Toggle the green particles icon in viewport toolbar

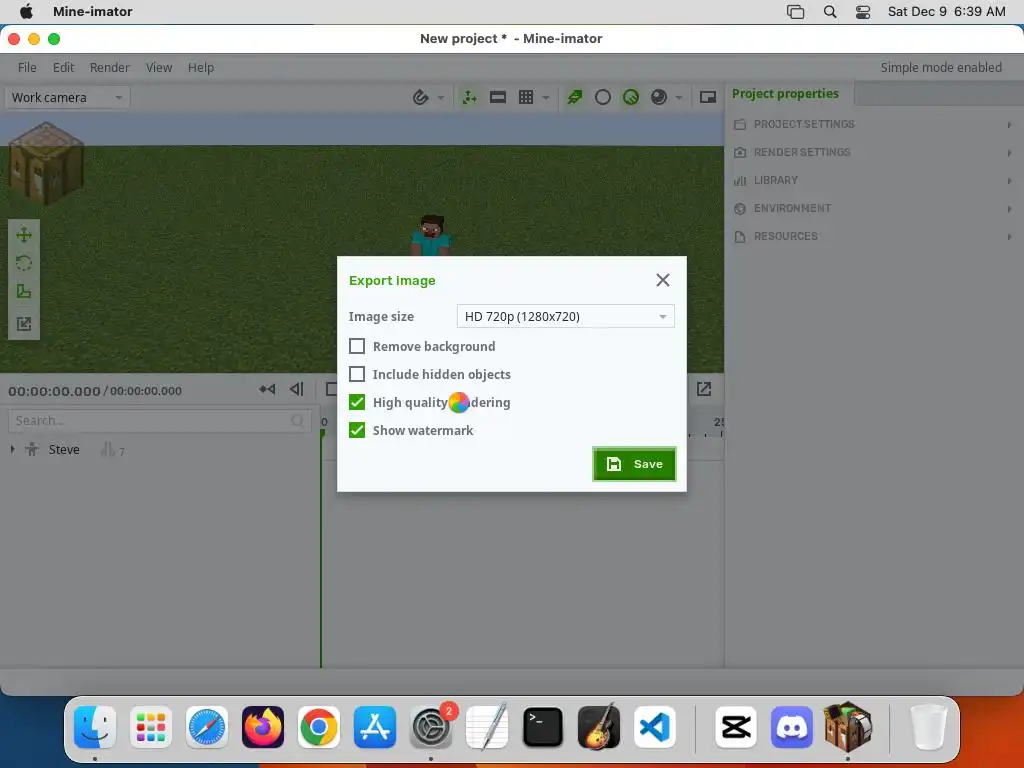coord(575,97)
